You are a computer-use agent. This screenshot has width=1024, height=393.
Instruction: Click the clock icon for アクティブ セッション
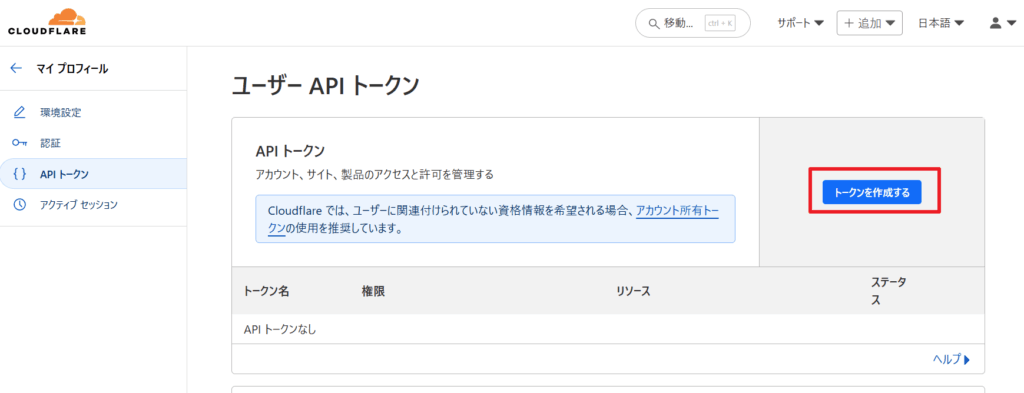(20, 204)
